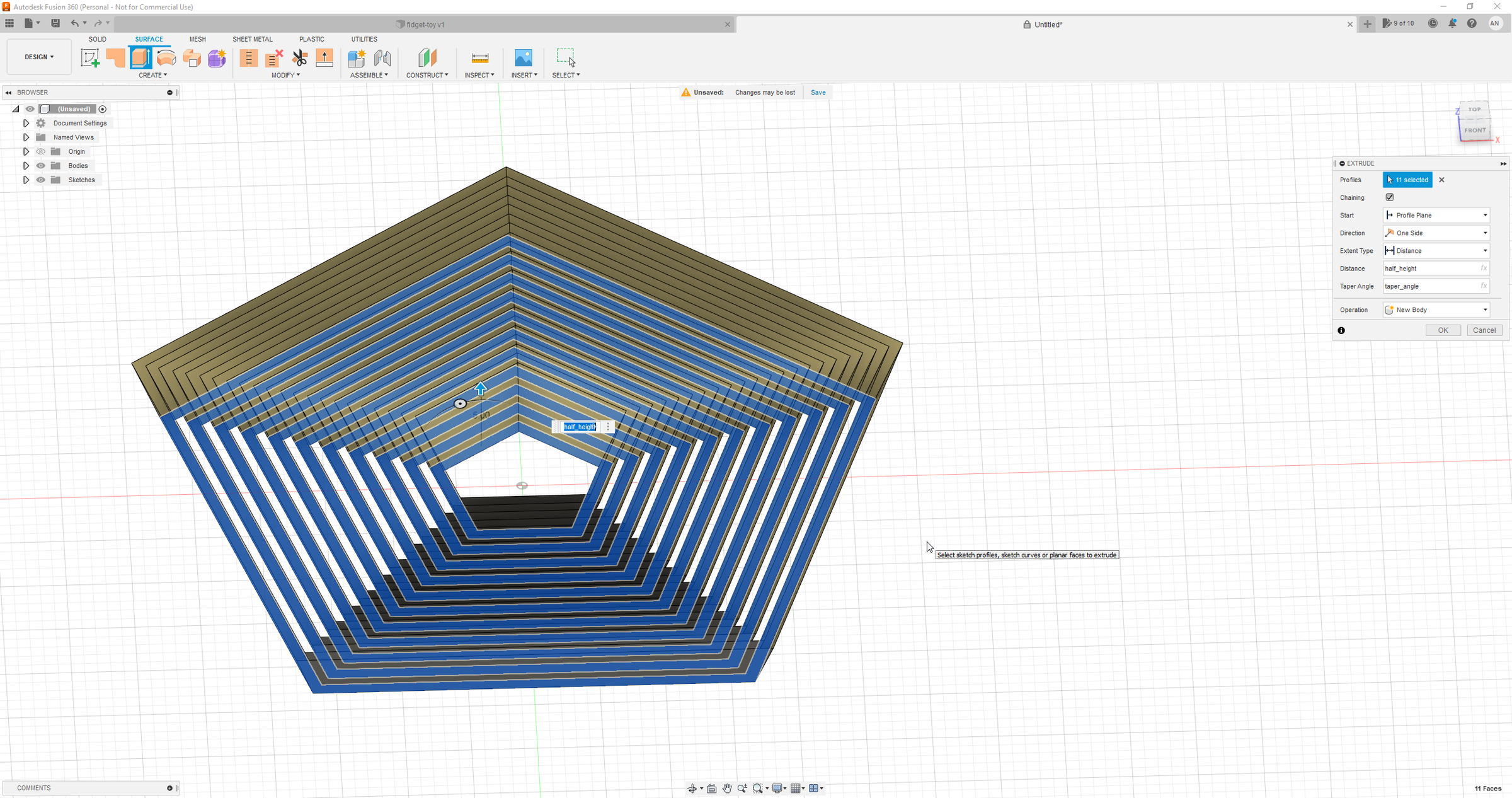Viewport: 1512px width, 798px height.
Task: Click the Insert image icon
Action: [523, 58]
